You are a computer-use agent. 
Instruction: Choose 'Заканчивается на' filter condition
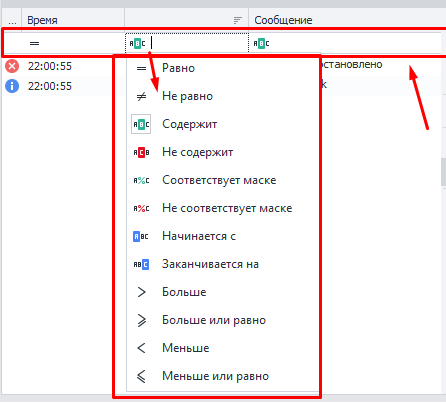(x=223, y=264)
